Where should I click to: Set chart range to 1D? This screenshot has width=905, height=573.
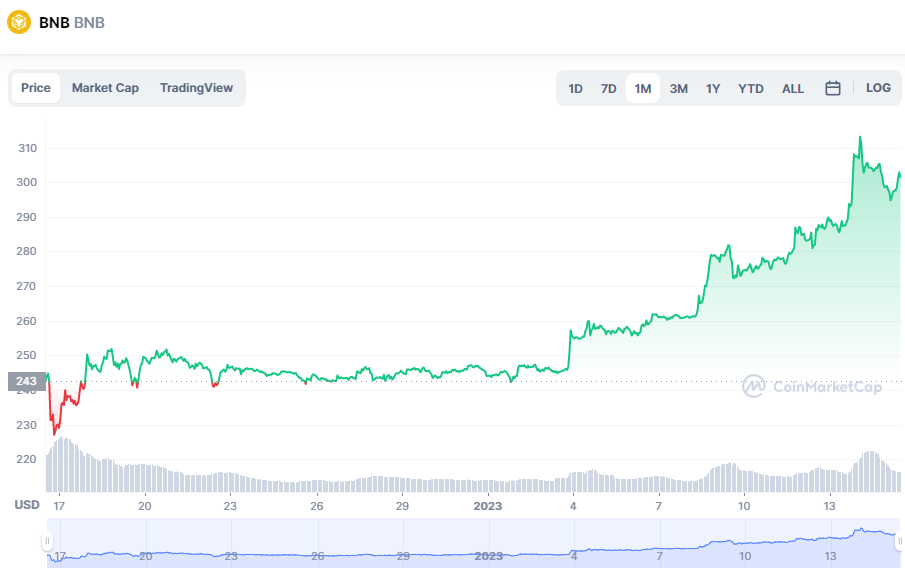575,88
